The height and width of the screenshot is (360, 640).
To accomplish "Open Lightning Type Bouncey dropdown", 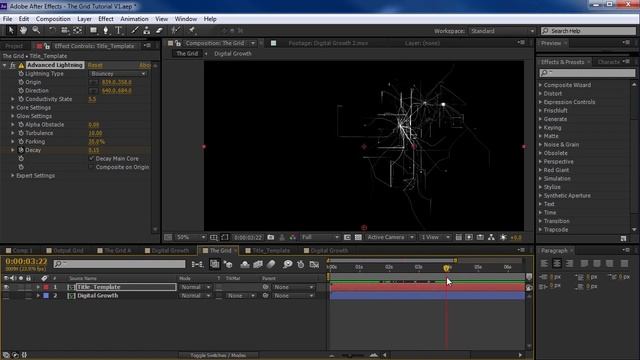I will (118, 73).
